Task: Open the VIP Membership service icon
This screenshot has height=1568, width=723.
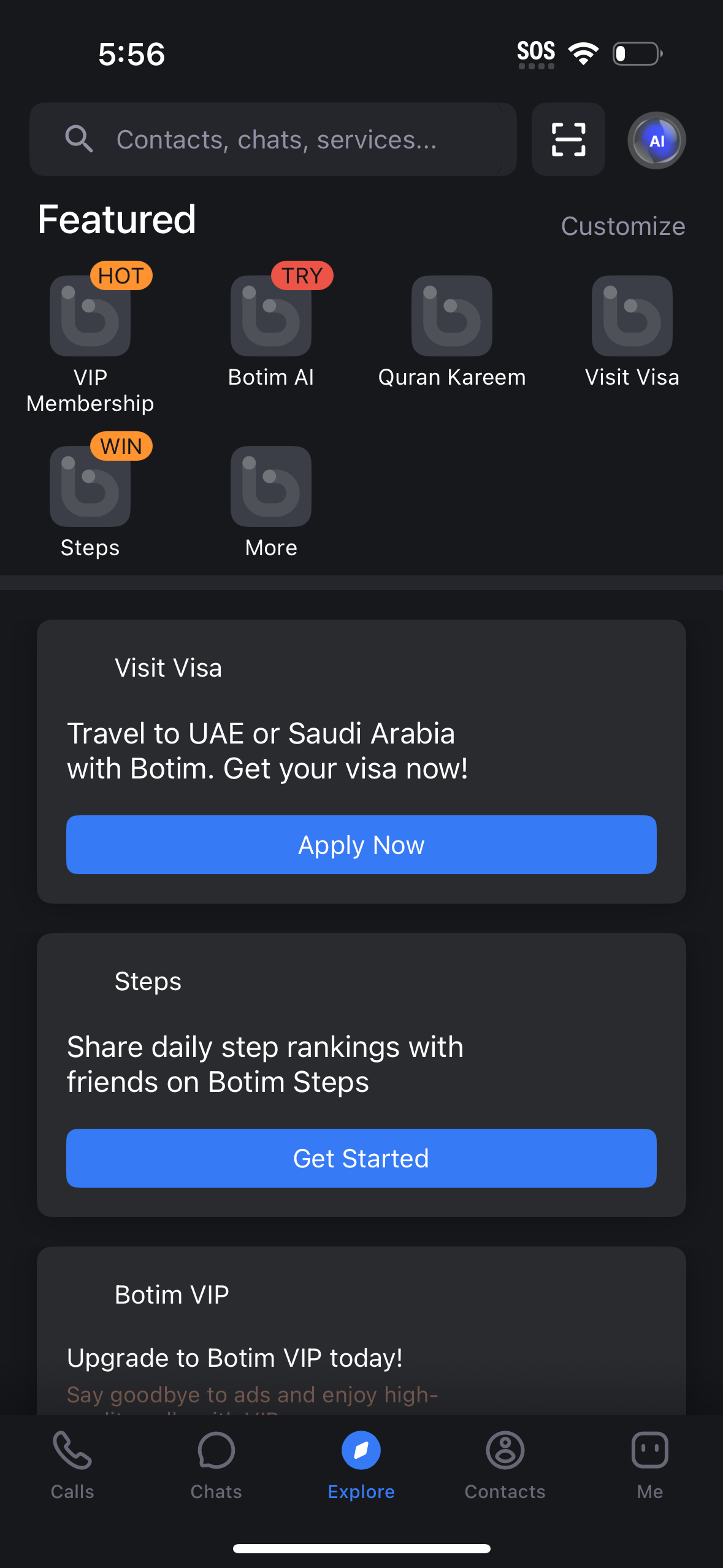Action: pyautogui.click(x=90, y=316)
